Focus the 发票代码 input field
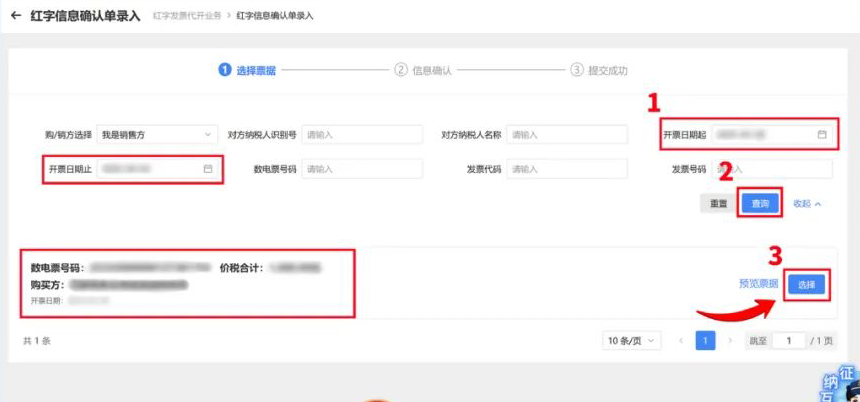 tap(567, 169)
